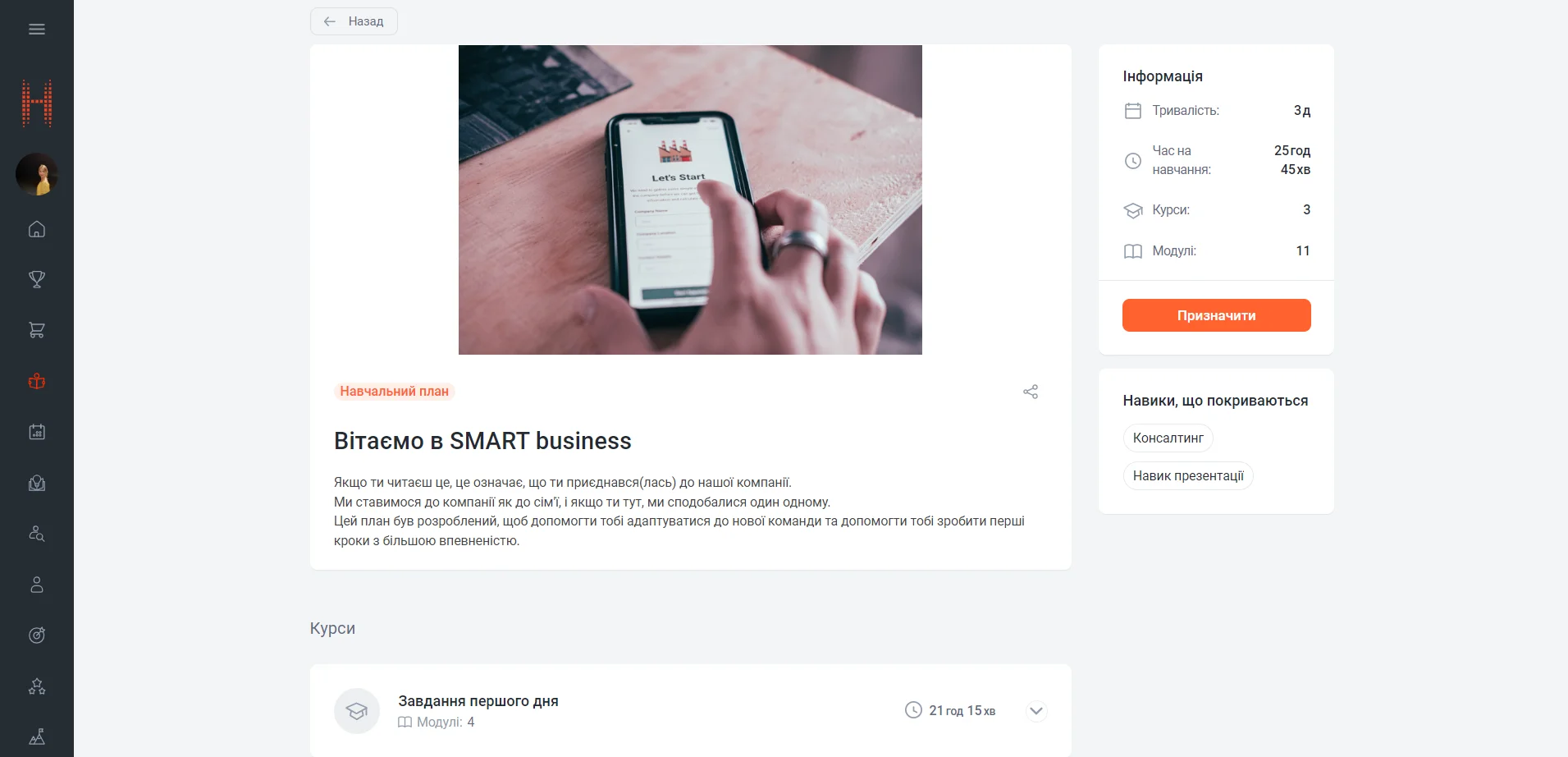Open the trophy achievements icon
Image resolution: width=1568 pixels, height=757 pixels.
pos(37,280)
